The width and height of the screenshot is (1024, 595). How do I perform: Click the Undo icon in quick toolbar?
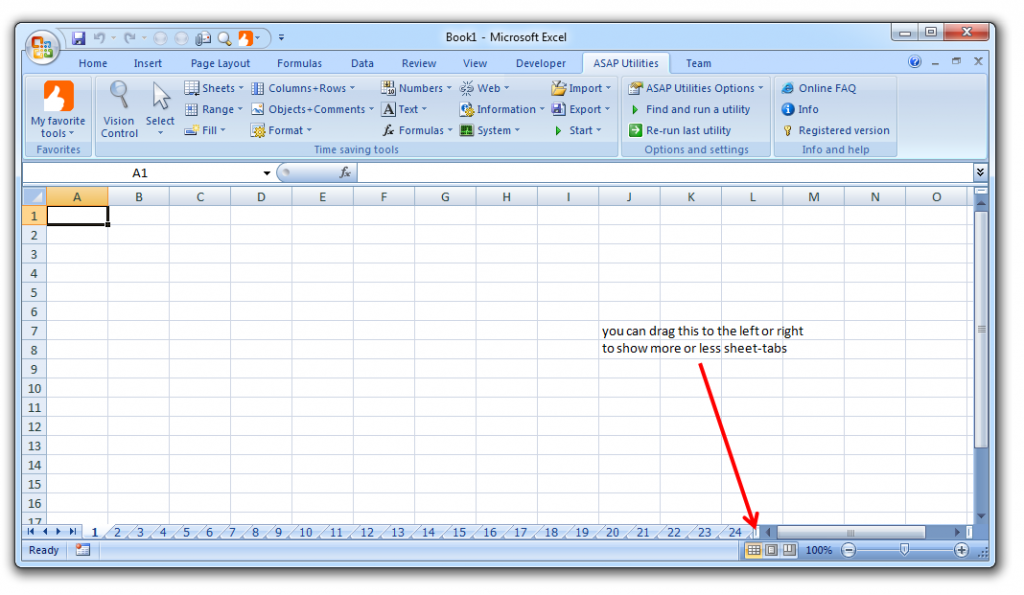(99, 38)
